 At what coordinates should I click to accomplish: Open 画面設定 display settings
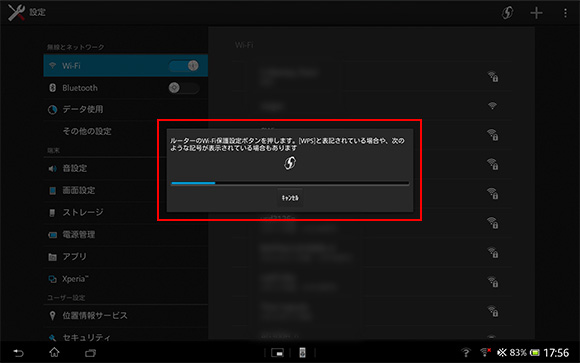pos(101,190)
